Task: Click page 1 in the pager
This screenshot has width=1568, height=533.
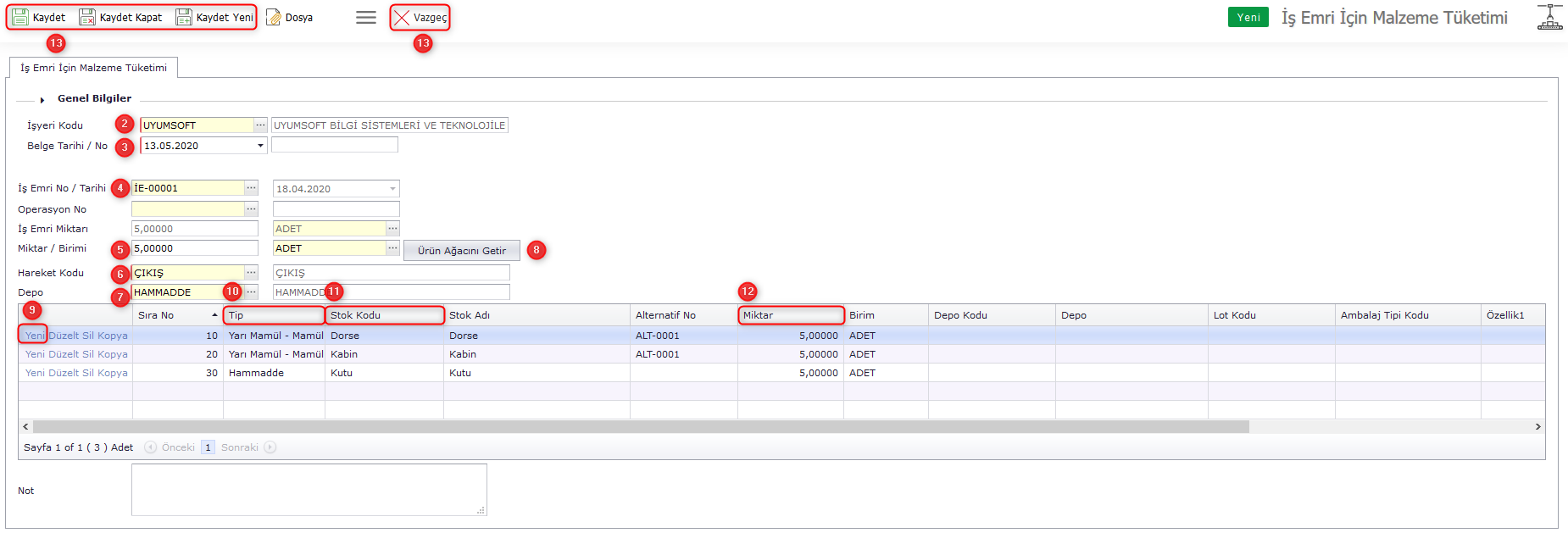Action: click(208, 447)
